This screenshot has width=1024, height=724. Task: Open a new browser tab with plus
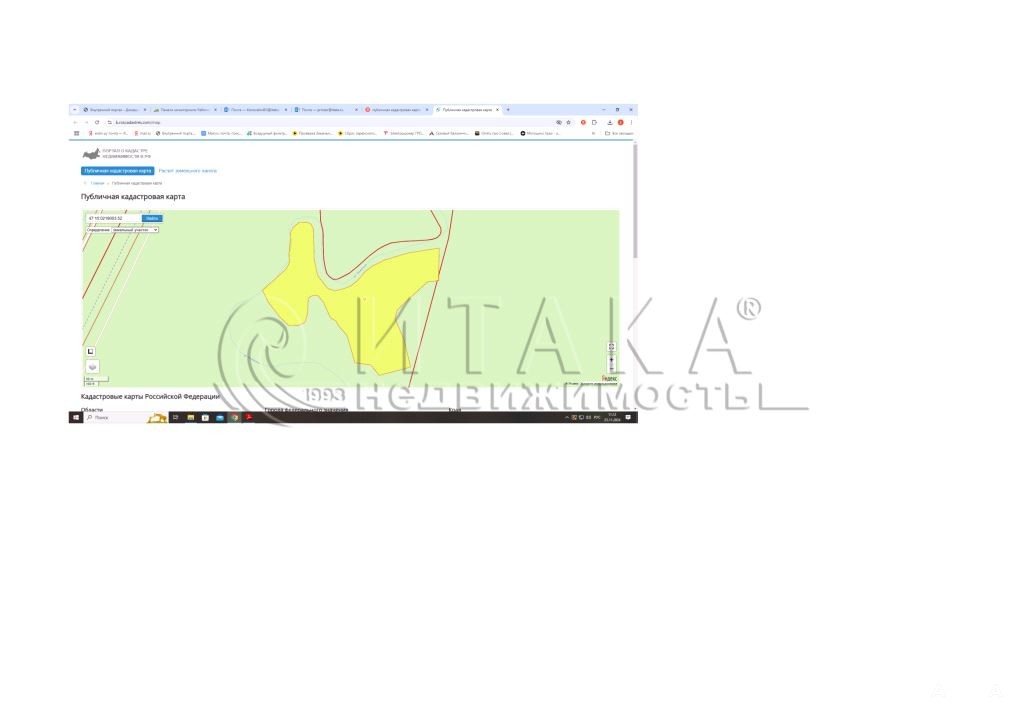click(508, 110)
